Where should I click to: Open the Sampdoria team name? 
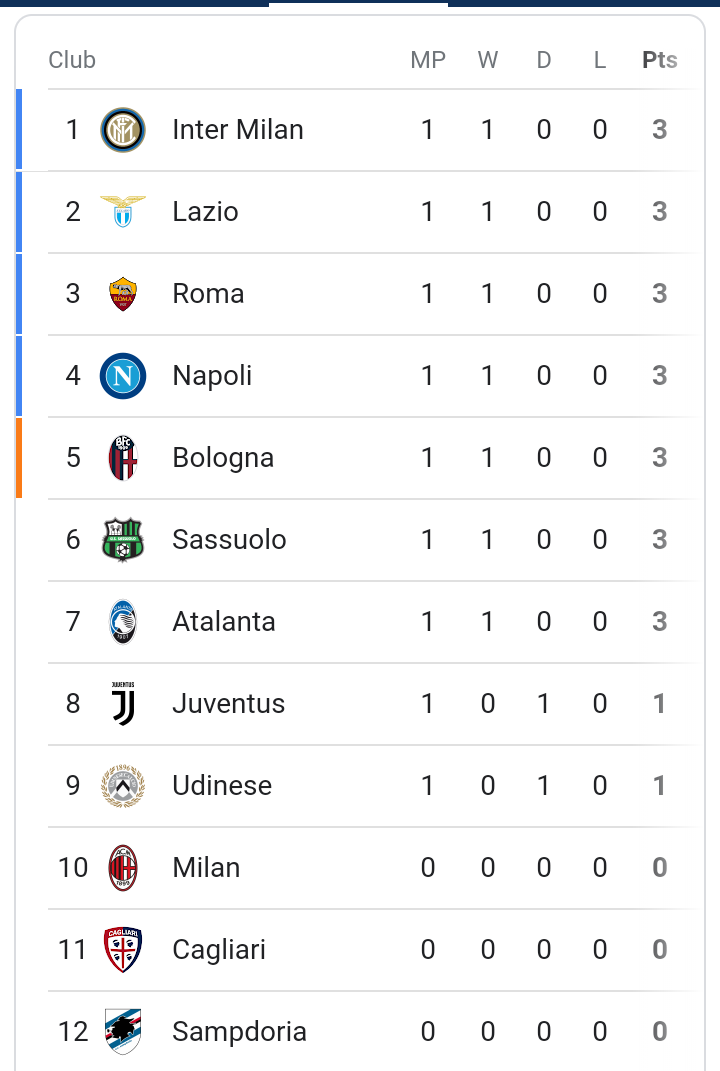[239, 1031]
